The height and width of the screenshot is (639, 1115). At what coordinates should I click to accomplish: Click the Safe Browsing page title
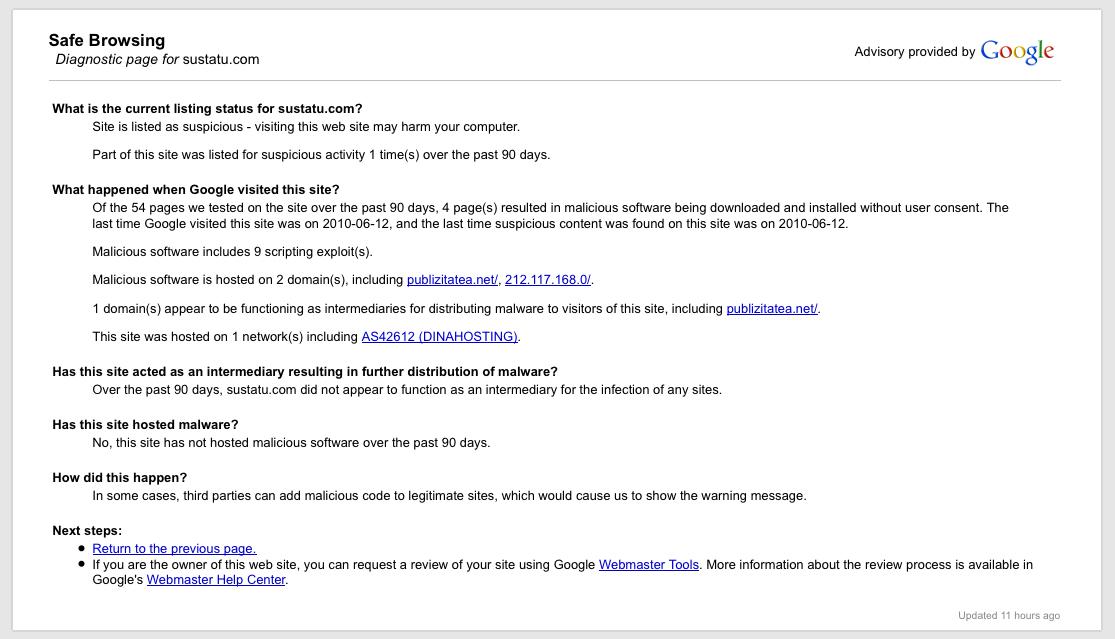click(x=107, y=41)
